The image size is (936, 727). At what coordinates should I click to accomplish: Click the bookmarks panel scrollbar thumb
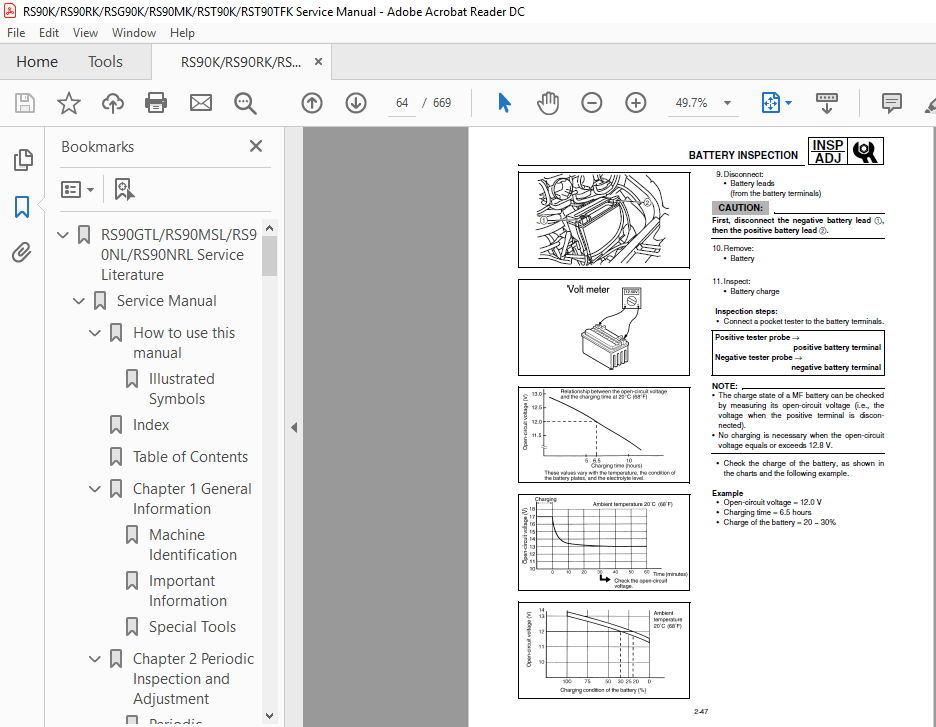269,255
